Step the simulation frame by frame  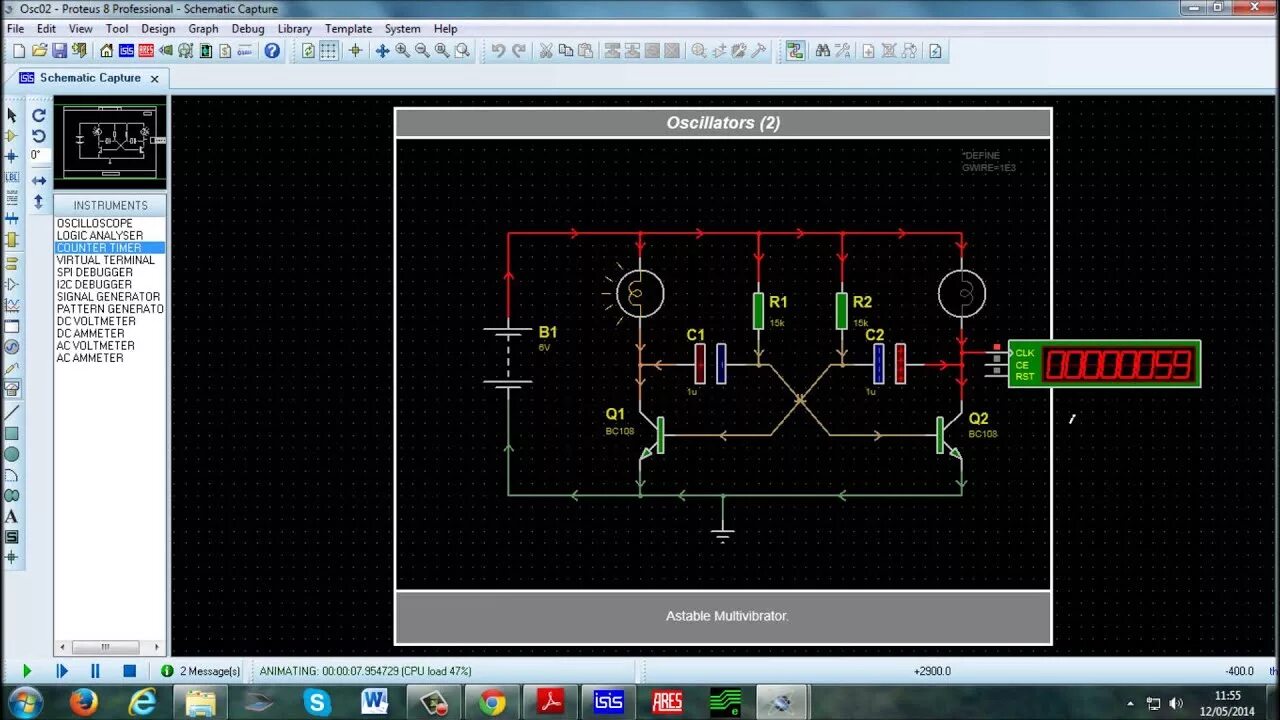coord(61,671)
